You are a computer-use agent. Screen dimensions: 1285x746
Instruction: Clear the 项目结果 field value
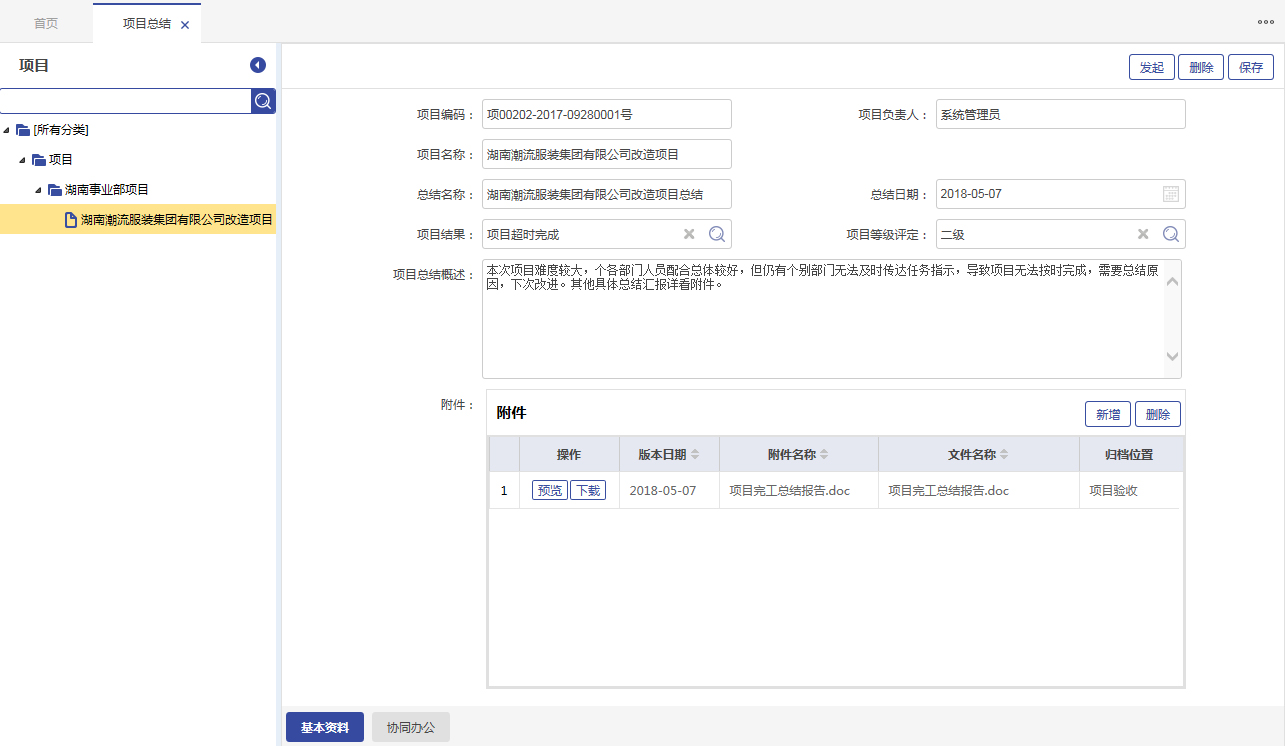coord(689,234)
